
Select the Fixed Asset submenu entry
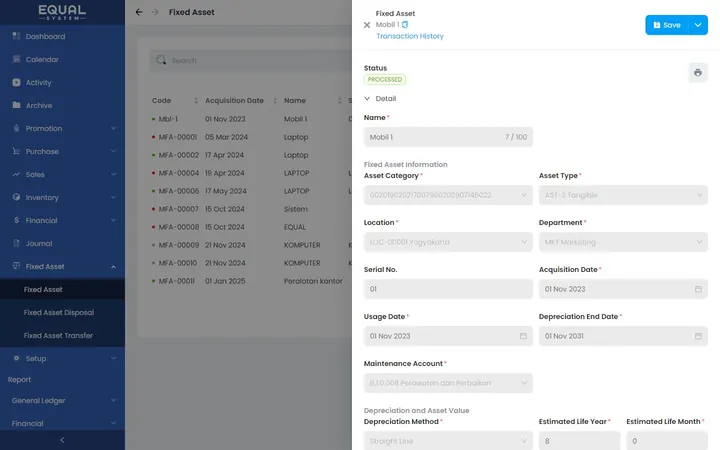click(x=62, y=289)
